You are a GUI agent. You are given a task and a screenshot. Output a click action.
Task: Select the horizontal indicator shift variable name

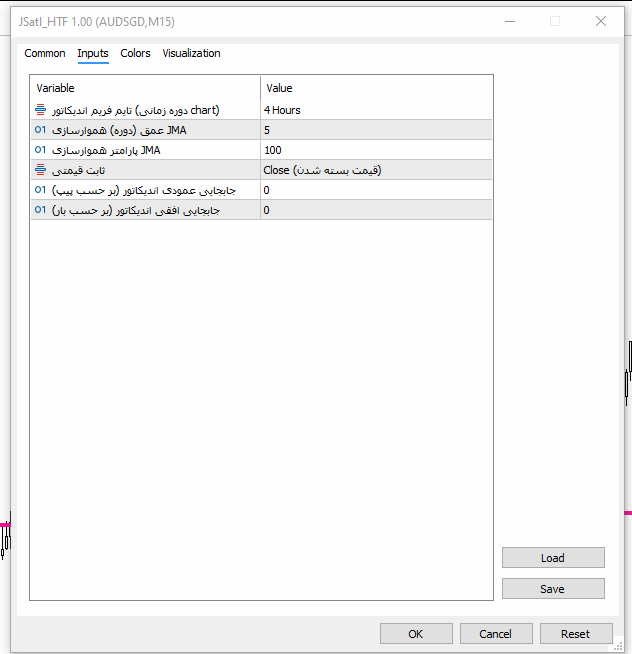click(136, 211)
